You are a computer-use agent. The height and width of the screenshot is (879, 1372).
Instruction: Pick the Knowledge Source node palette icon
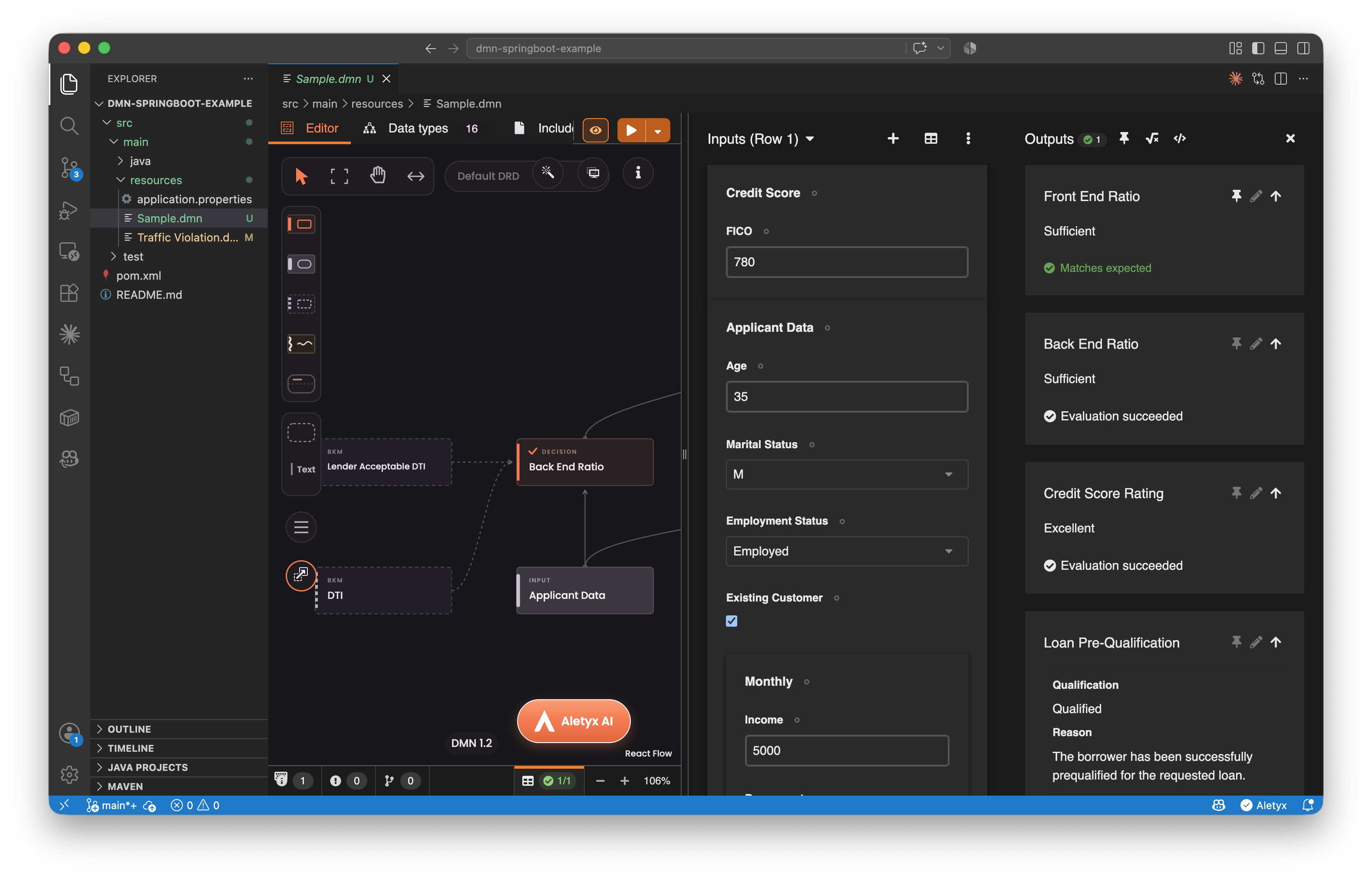coord(301,344)
